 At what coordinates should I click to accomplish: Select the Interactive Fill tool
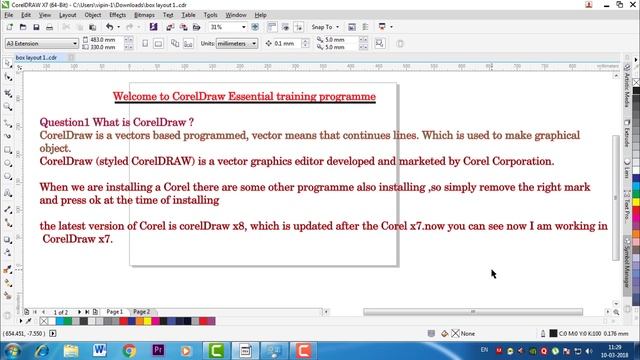pyautogui.click(x=8, y=282)
